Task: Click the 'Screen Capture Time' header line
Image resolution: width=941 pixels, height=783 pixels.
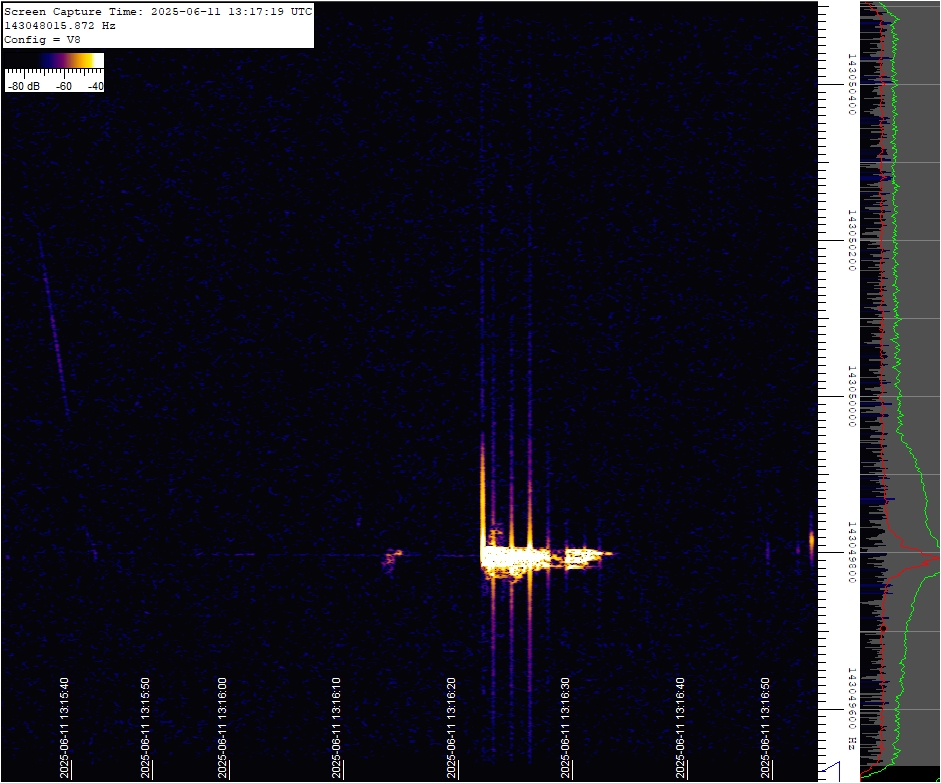Action: (x=158, y=11)
